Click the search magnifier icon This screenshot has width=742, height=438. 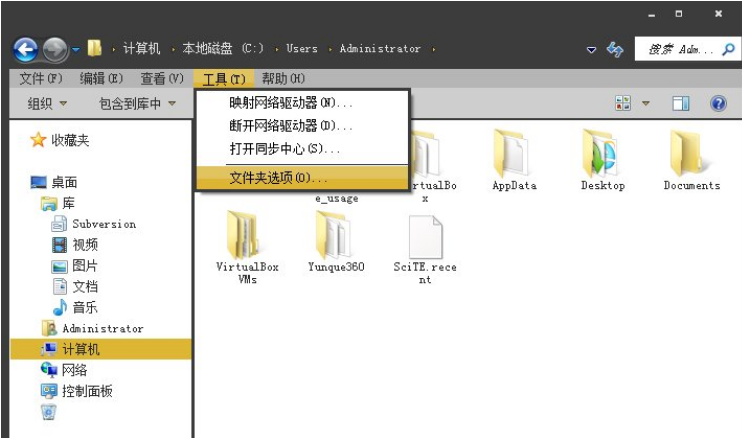(x=728, y=49)
